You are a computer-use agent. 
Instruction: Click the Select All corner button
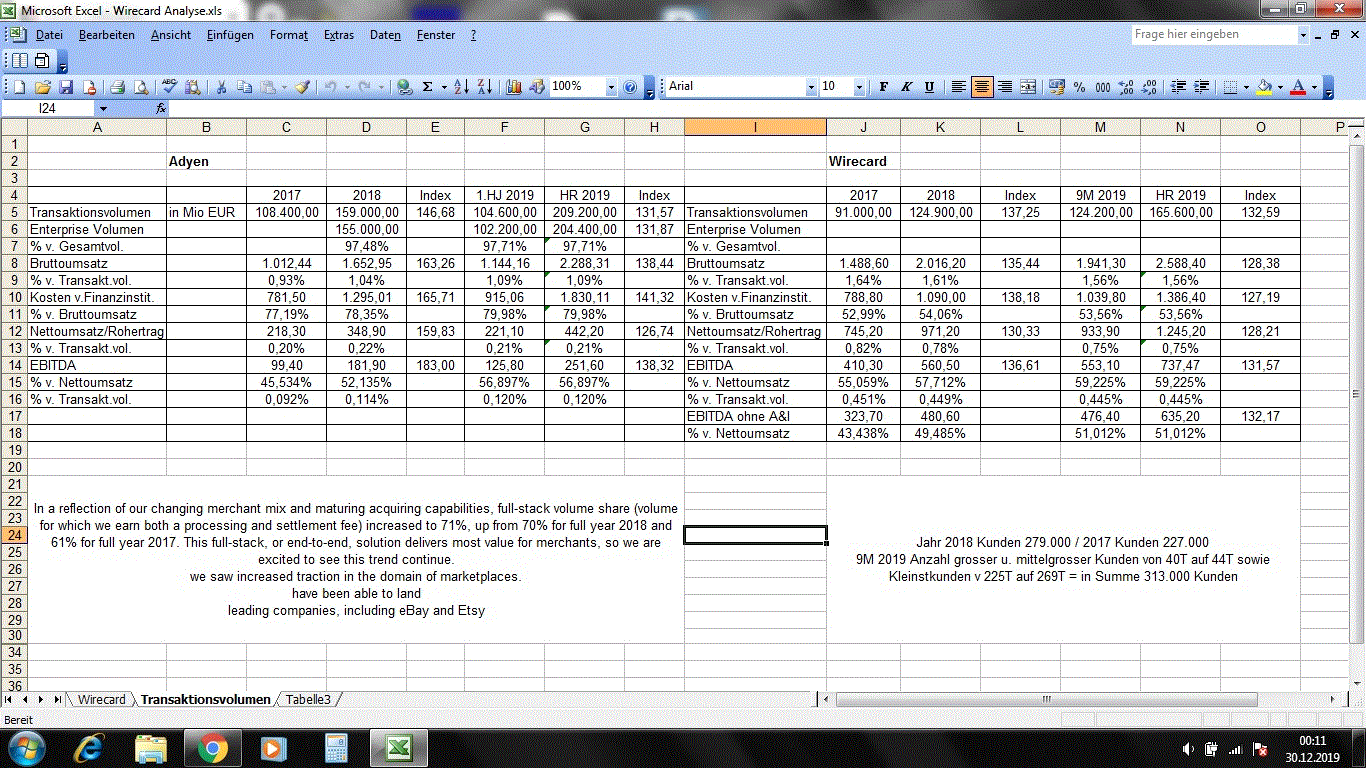[14, 127]
